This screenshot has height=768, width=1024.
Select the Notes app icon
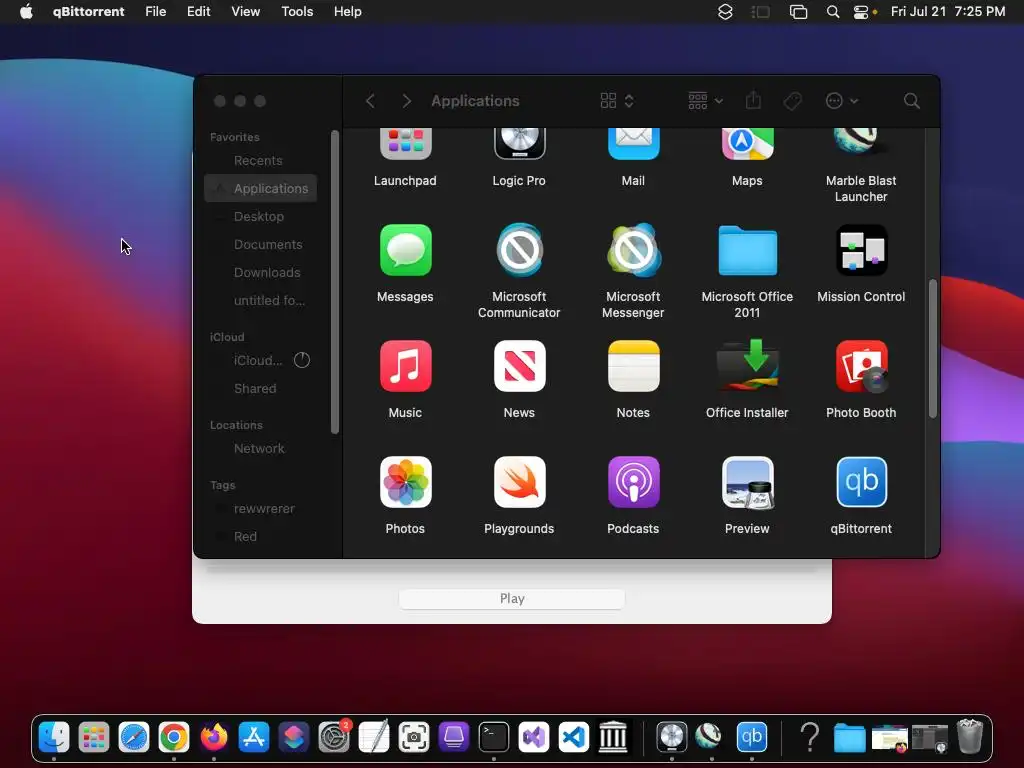pos(633,366)
